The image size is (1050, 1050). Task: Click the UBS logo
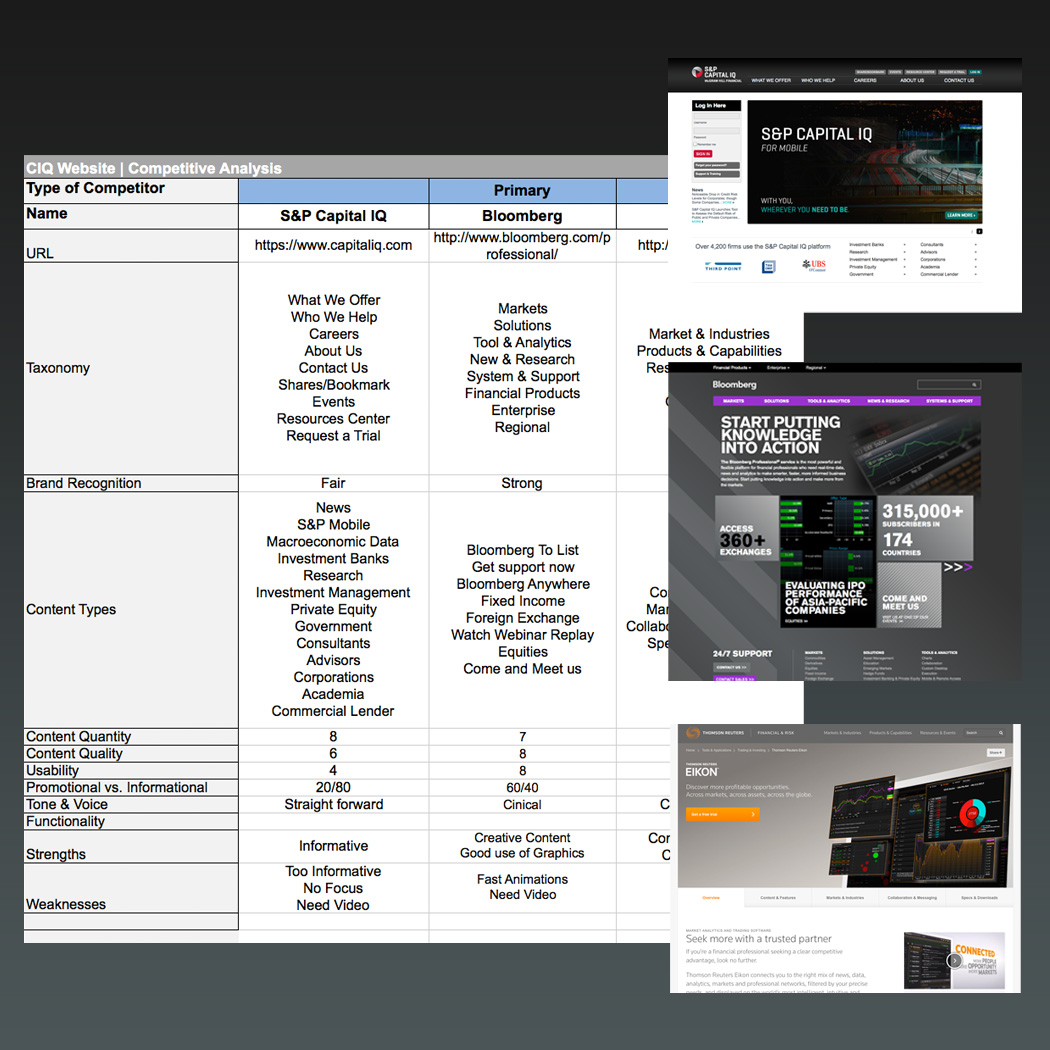(x=814, y=265)
